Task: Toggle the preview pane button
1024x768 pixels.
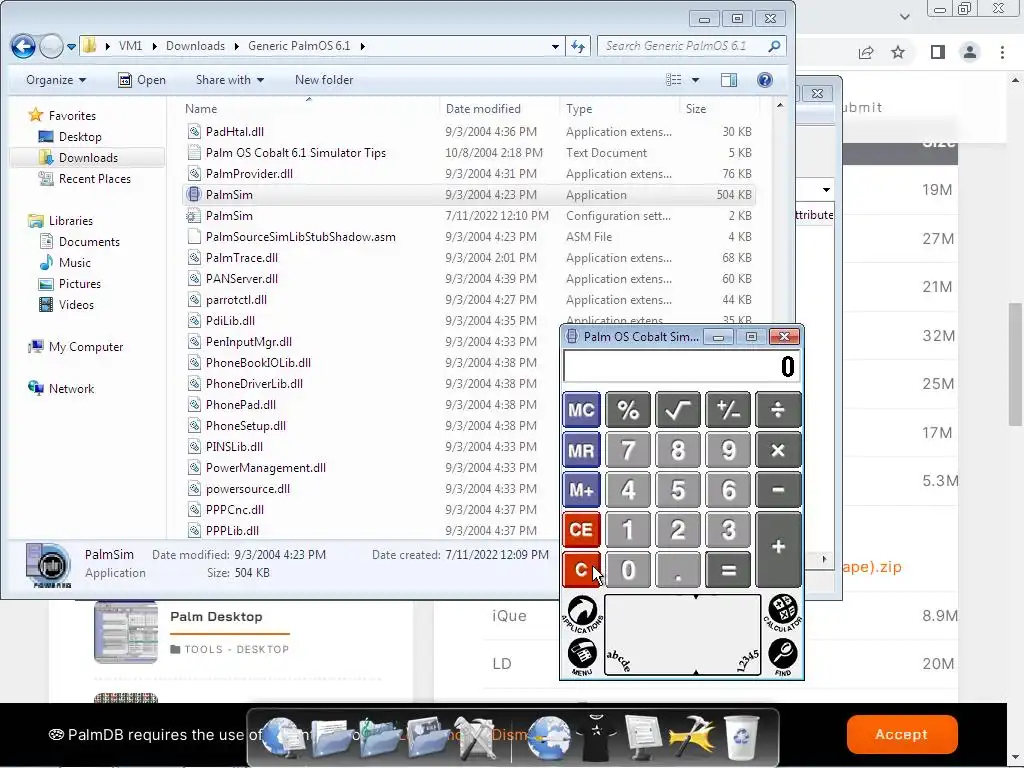Action: coord(729,80)
